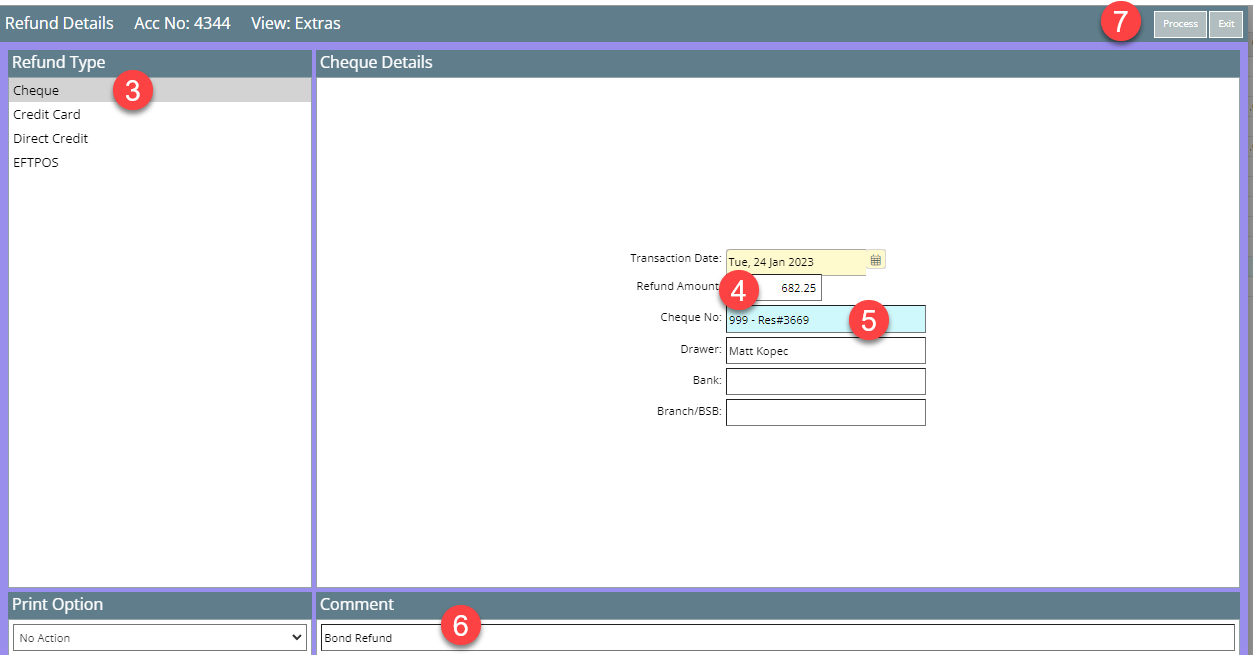Click the Transaction Date field
Screen dimensions: 1253x655
tap(795, 262)
